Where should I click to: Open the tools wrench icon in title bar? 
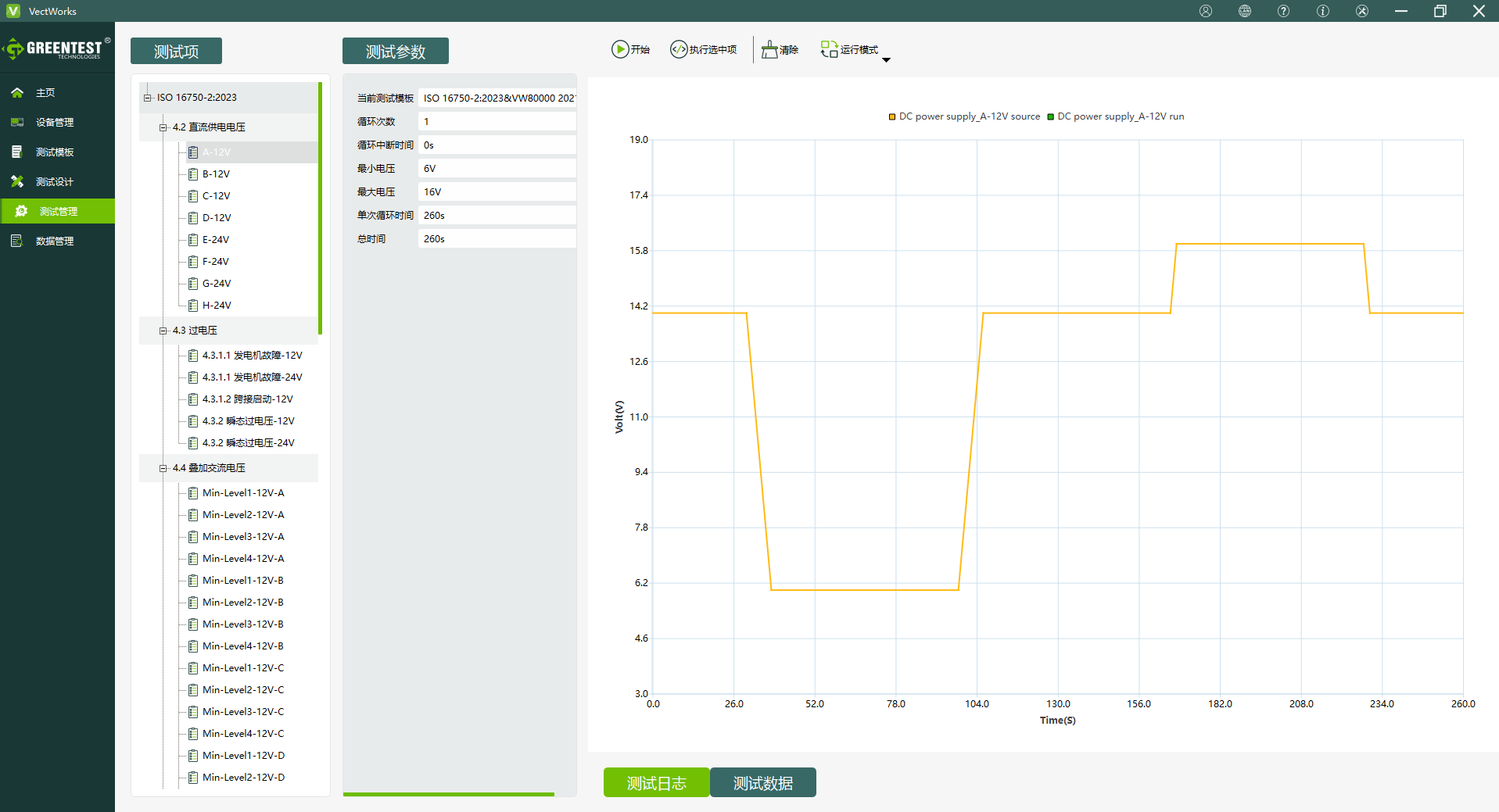pyautogui.click(x=1362, y=11)
